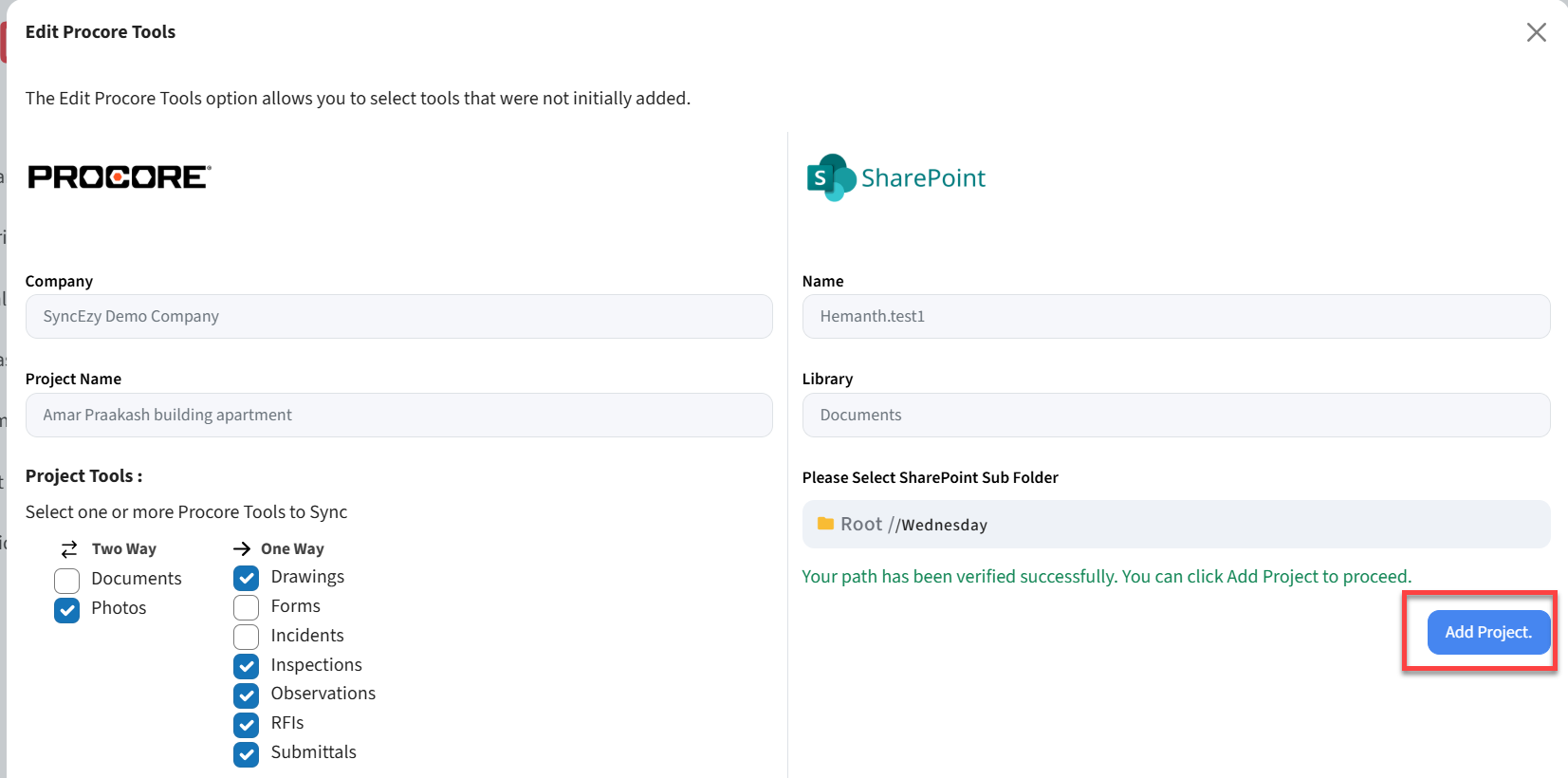Close the Edit Procore Tools dialog
1568x778 pixels.
(x=1536, y=32)
